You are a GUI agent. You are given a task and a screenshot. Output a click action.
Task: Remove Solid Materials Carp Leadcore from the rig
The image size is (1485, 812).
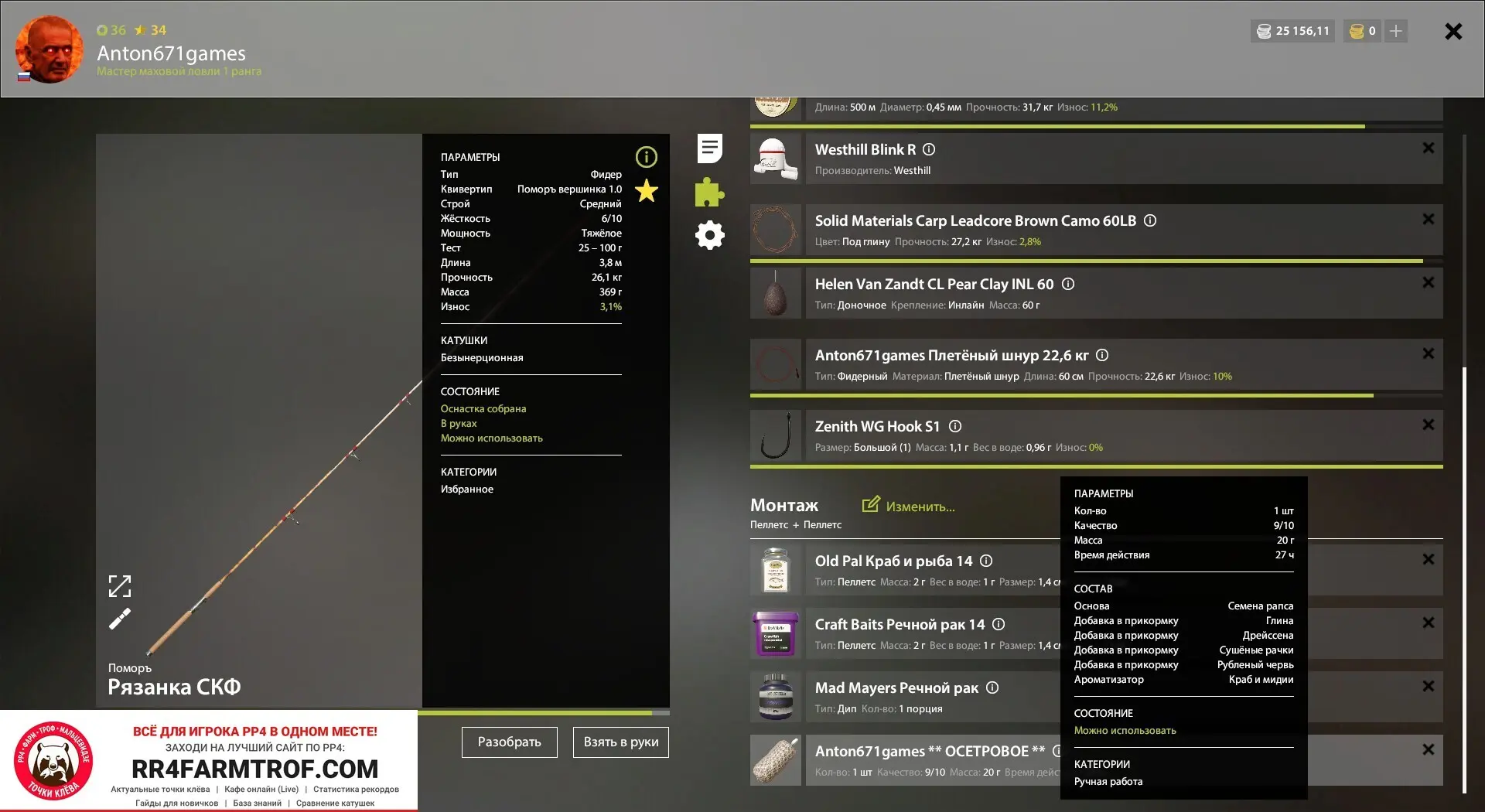click(x=1429, y=219)
